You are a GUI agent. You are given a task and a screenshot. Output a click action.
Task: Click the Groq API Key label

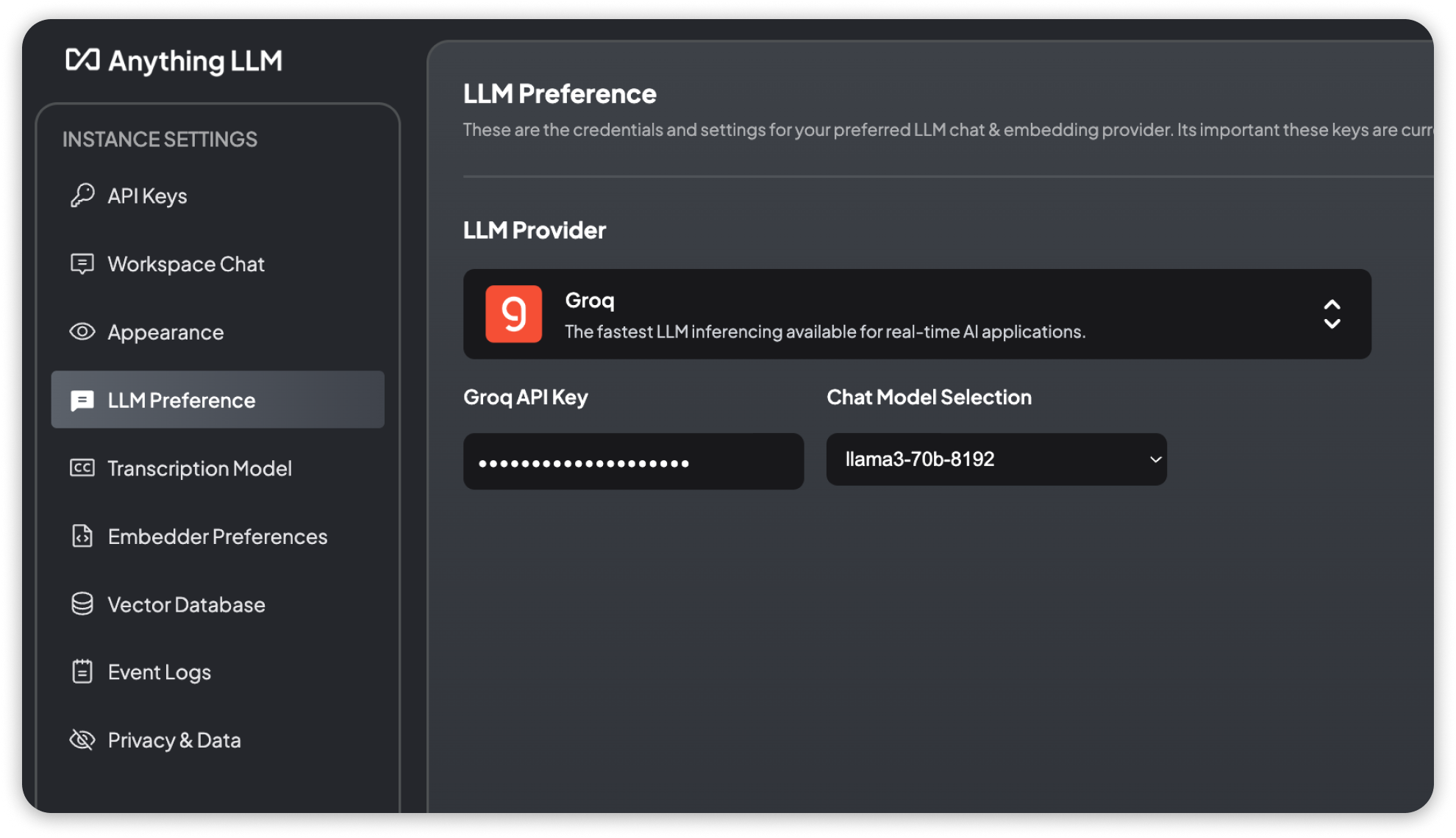(x=526, y=398)
